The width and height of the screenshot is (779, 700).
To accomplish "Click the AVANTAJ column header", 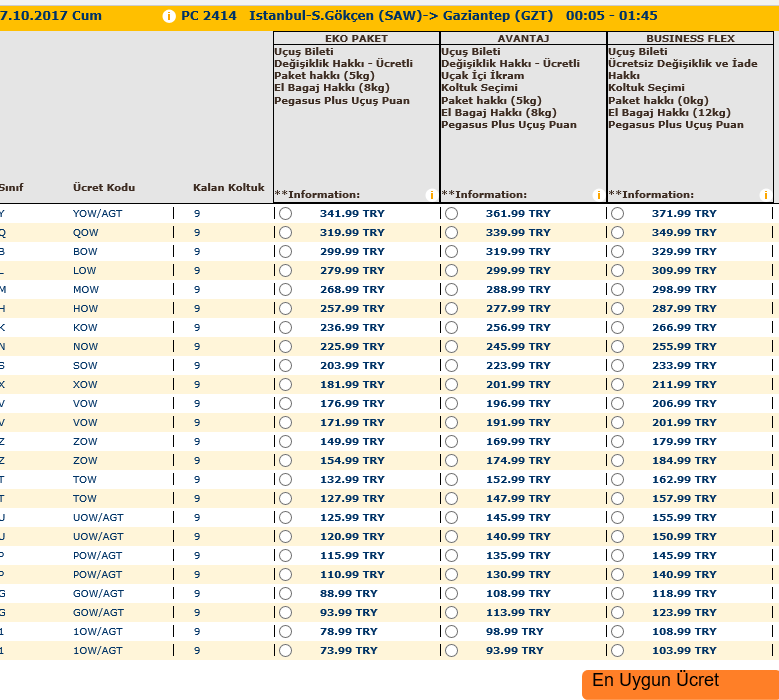I will pyautogui.click(x=523, y=38).
